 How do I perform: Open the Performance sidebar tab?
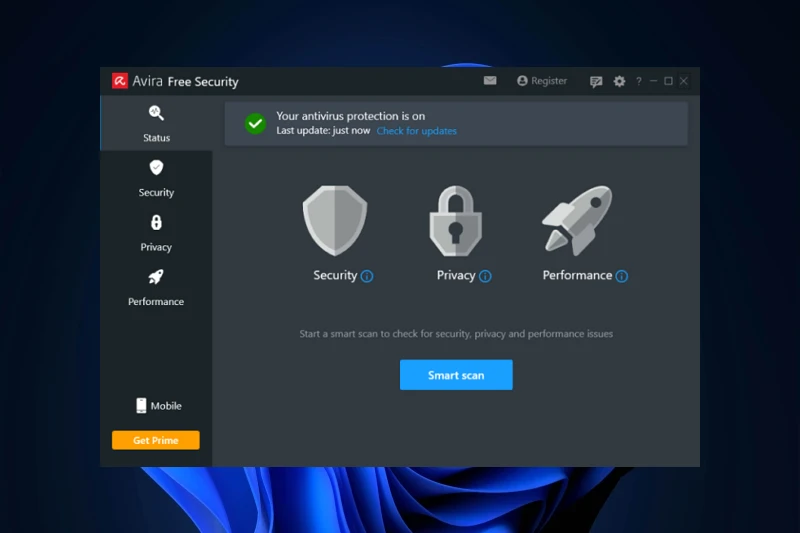tap(156, 288)
